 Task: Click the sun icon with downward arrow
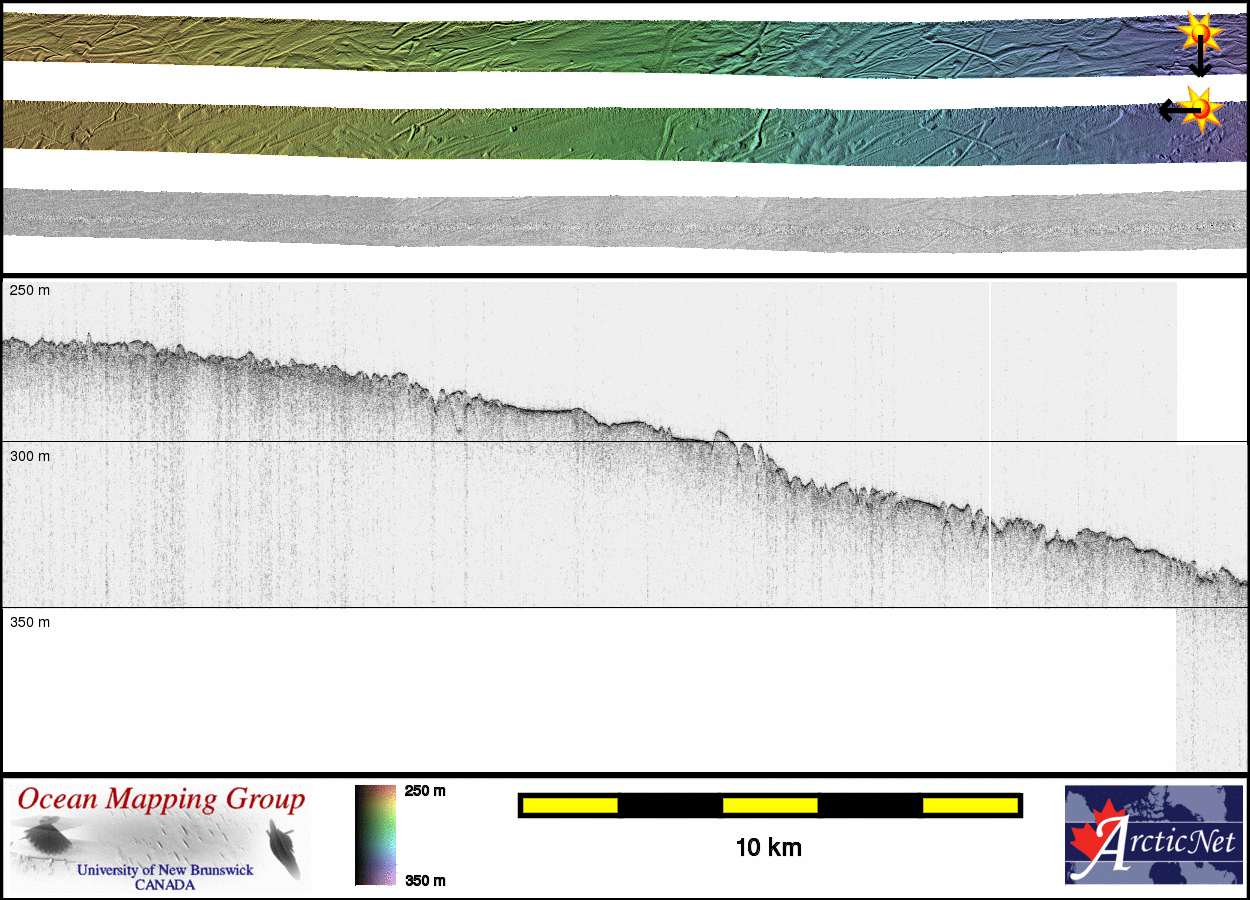tap(1199, 33)
